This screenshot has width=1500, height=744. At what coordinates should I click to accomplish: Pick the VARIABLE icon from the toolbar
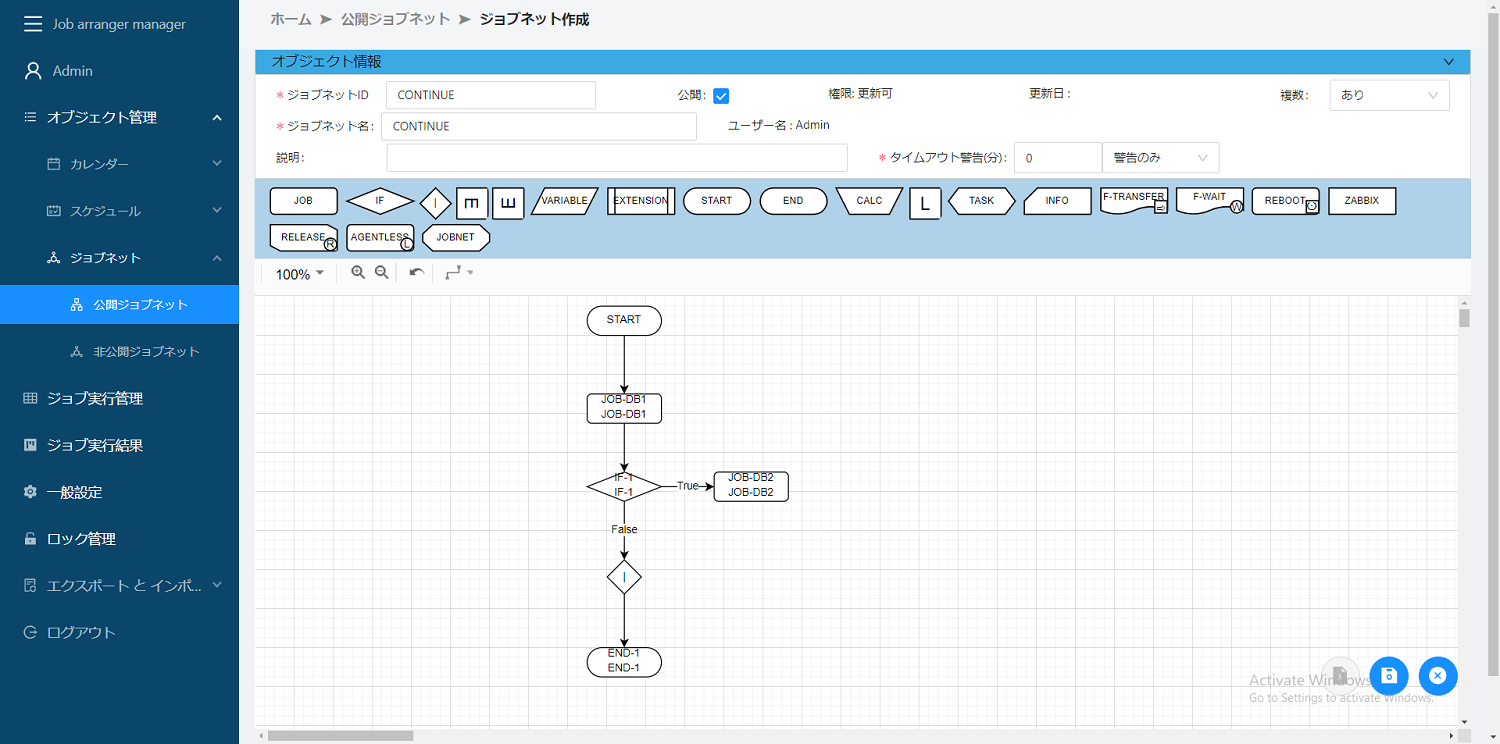[563, 201]
